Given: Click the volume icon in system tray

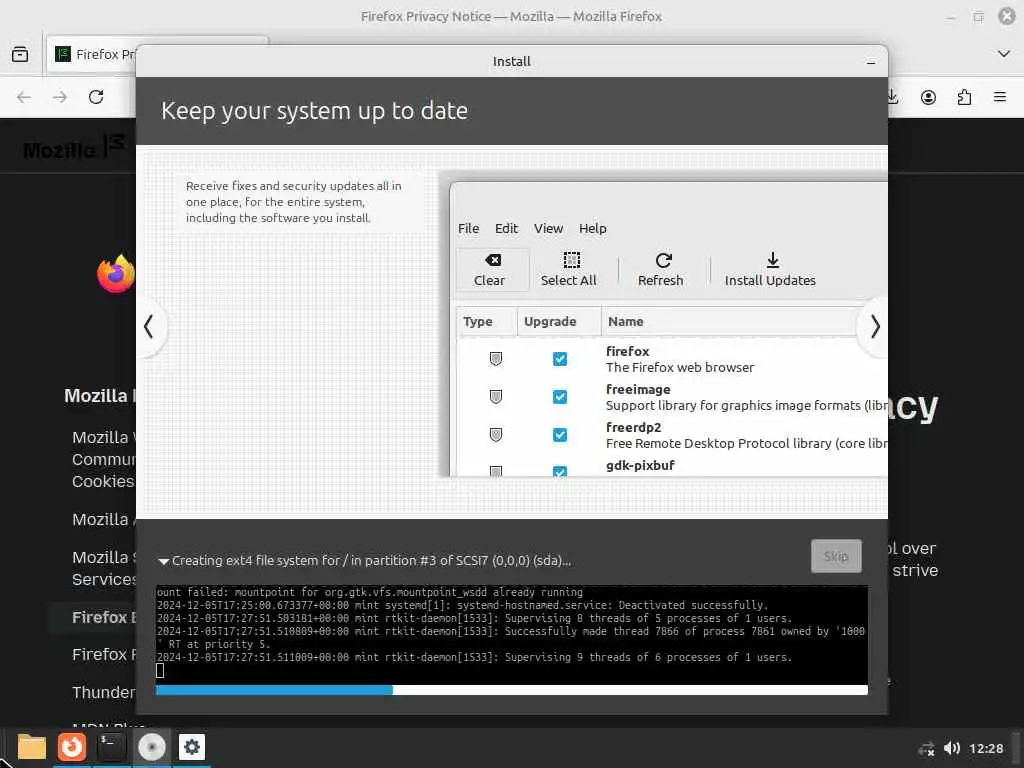Looking at the screenshot, I should pyautogui.click(x=952, y=748).
